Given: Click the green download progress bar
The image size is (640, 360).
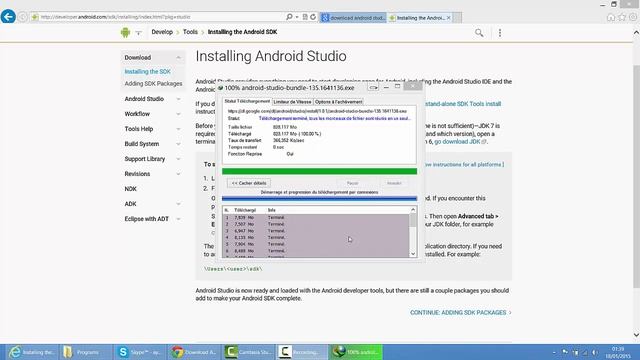Looking at the screenshot, I should pyautogui.click(x=319, y=171).
